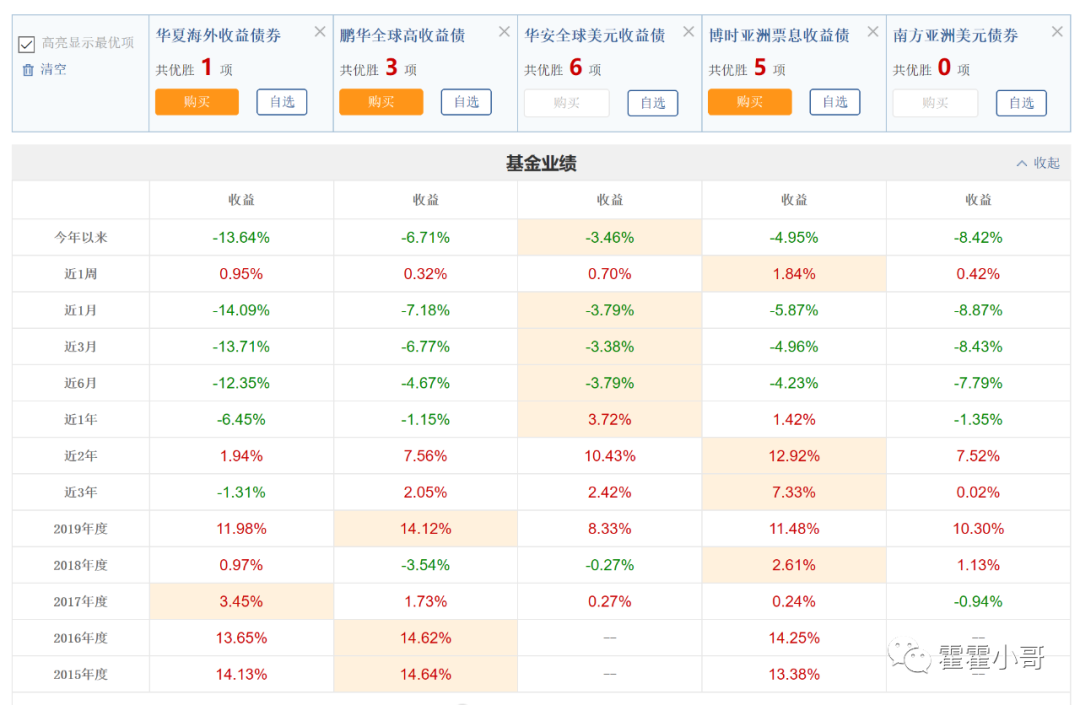Add 博时亚洲票息收益债 to 自选
Screen dimensions: 1080x705
click(x=835, y=102)
